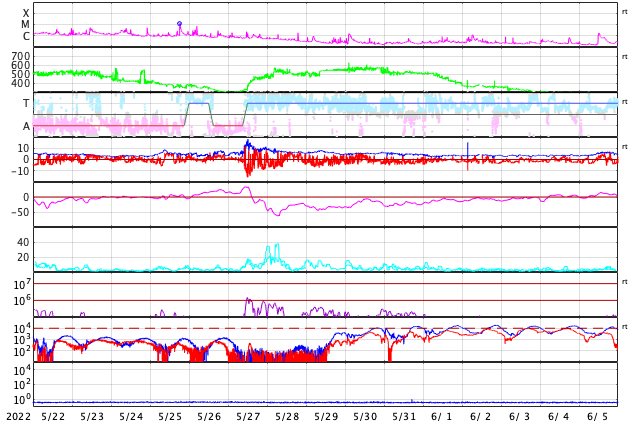Click the -50 tick label on the magenta plot
This screenshot has height=424, width=634.
point(20,211)
